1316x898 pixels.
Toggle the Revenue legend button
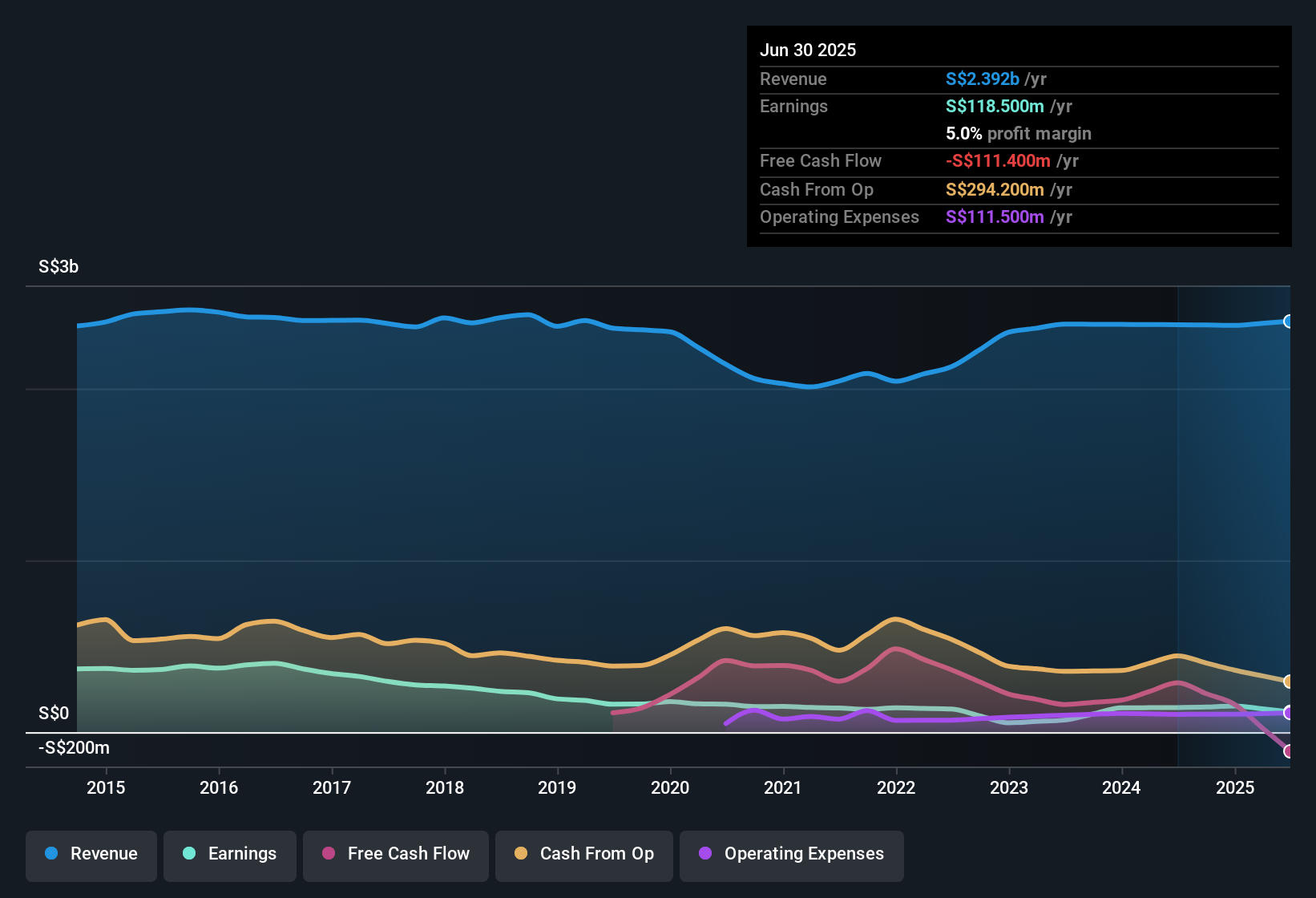(91, 854)
